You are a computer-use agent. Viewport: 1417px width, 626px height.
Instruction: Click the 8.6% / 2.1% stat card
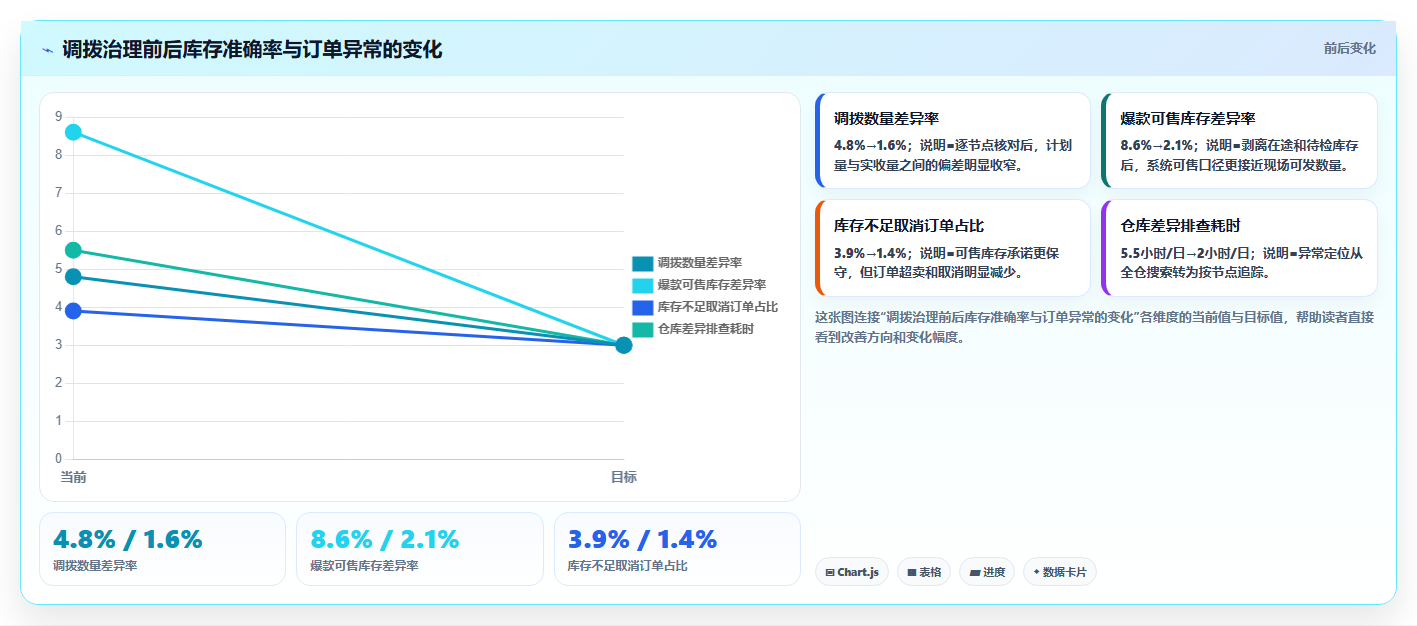click(420, 549)
